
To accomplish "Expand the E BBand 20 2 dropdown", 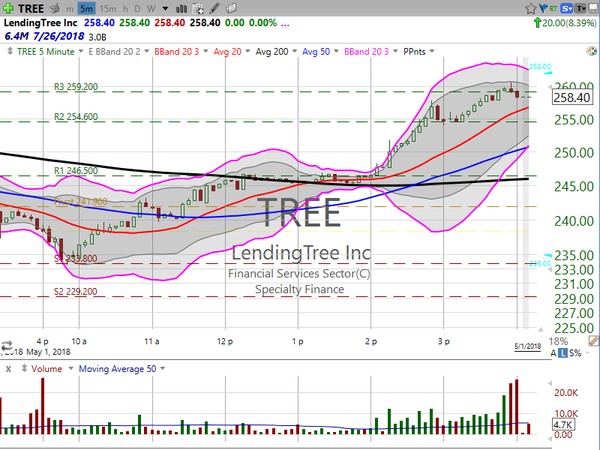I will (x=147, y=51).
